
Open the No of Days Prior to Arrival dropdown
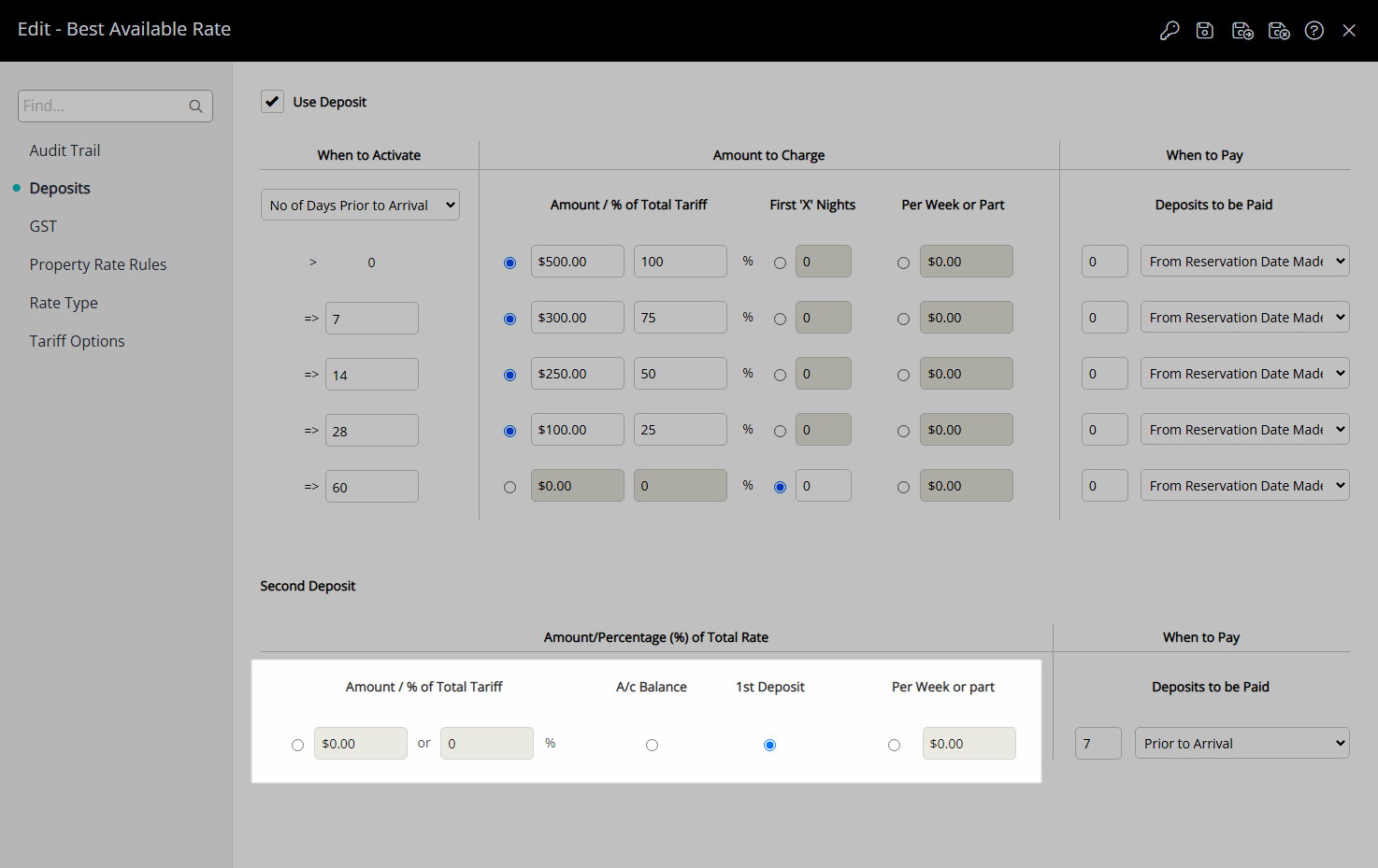360,205
